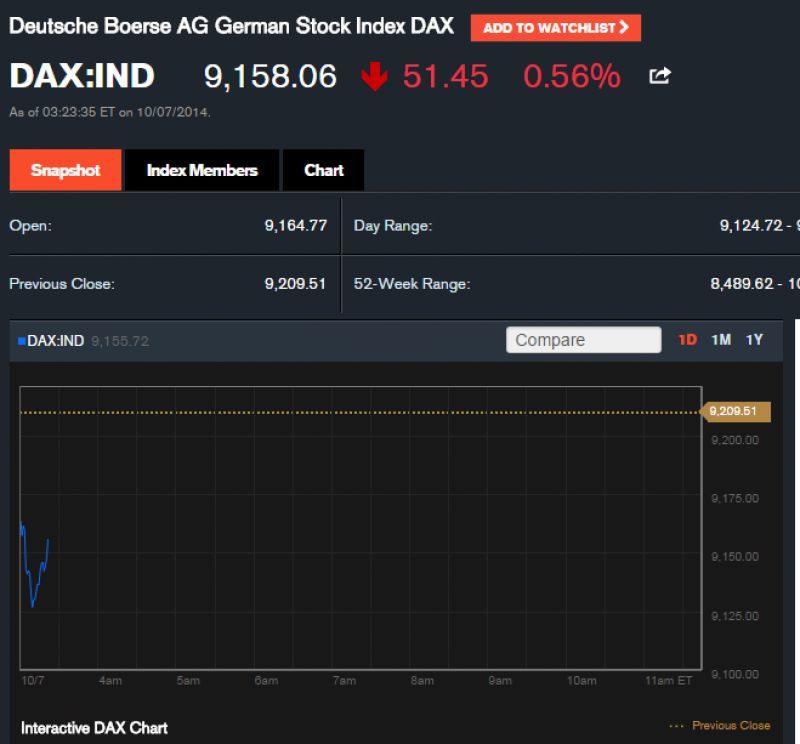Image resolution: width=800 pixels, height=744 pixels.
Task: Select the 1D chart range
Action: click(687, 340)
